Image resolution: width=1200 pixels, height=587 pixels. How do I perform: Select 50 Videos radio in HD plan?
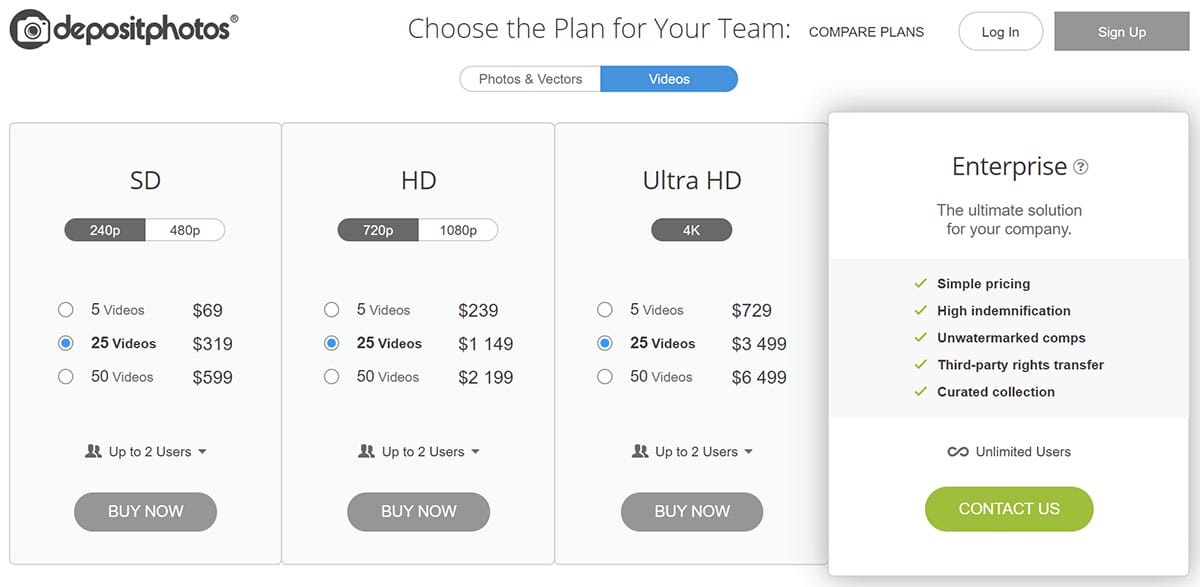tap(332, 377)
